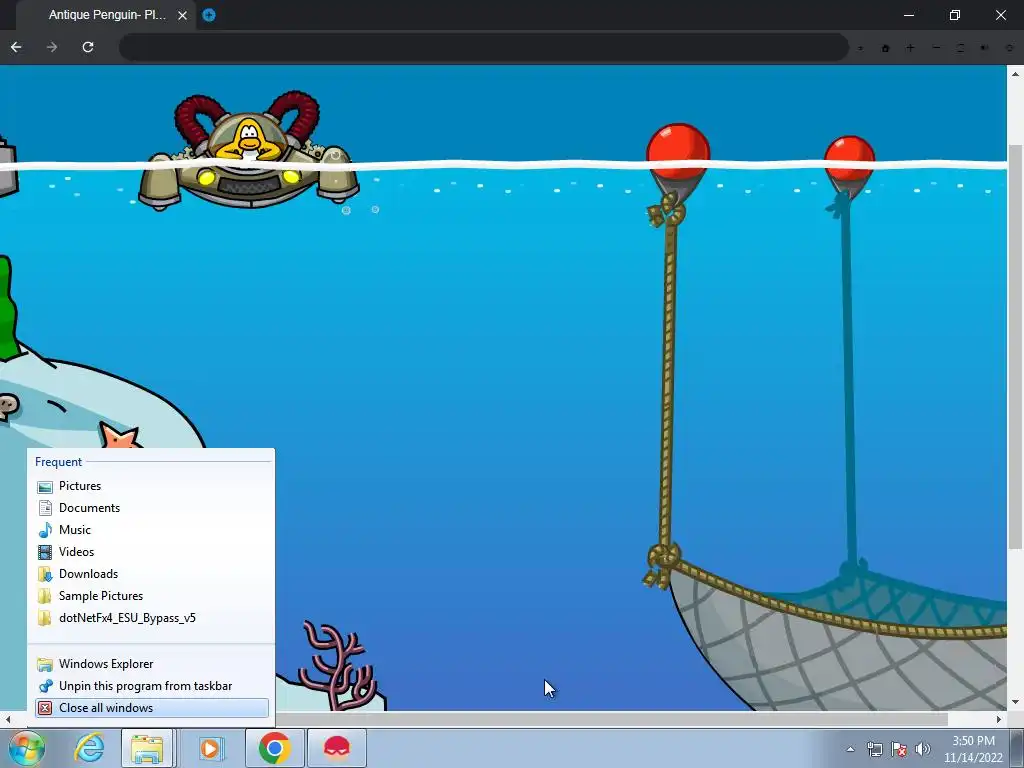Click the volume speaker tray icon
Image resolution: width=1024 pixels, height=768 pixels.
pos(923,749)
